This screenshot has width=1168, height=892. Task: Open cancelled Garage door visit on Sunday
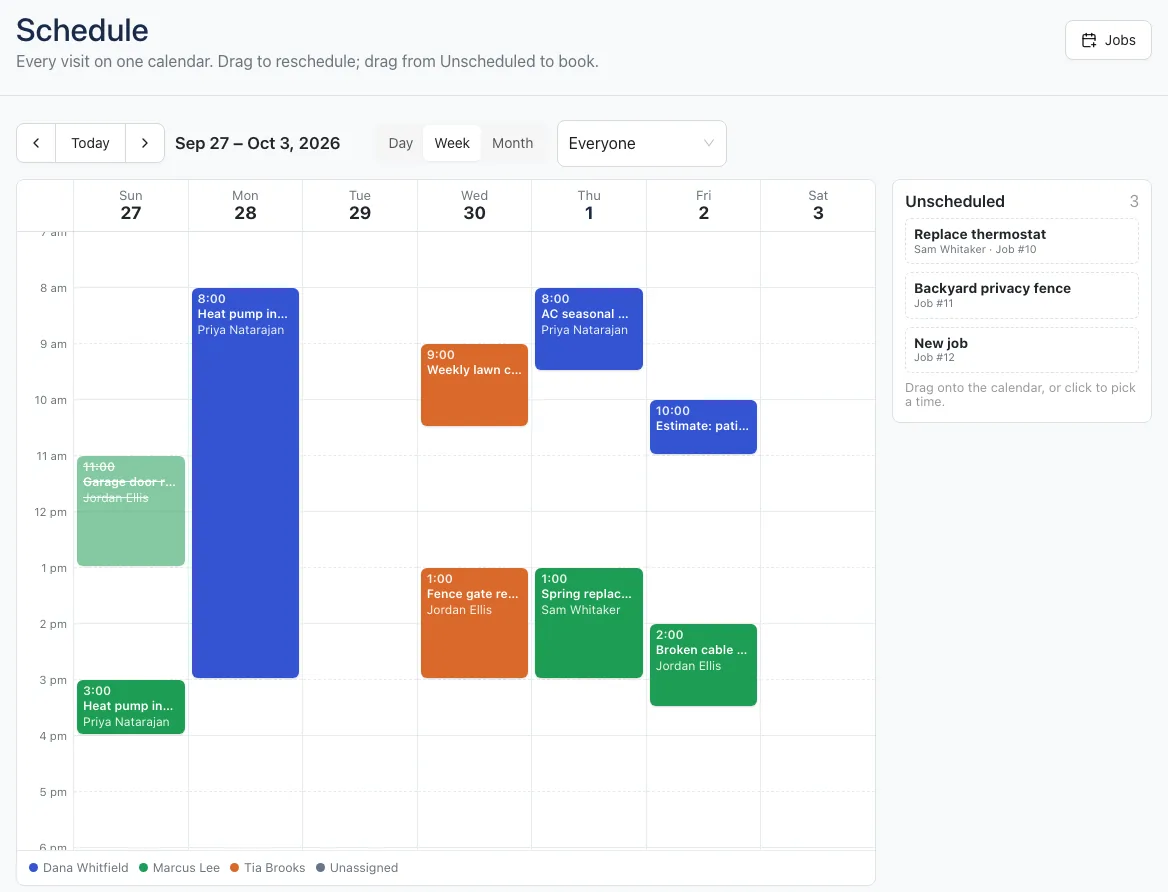pyautogui.click(x=131, y=511)
